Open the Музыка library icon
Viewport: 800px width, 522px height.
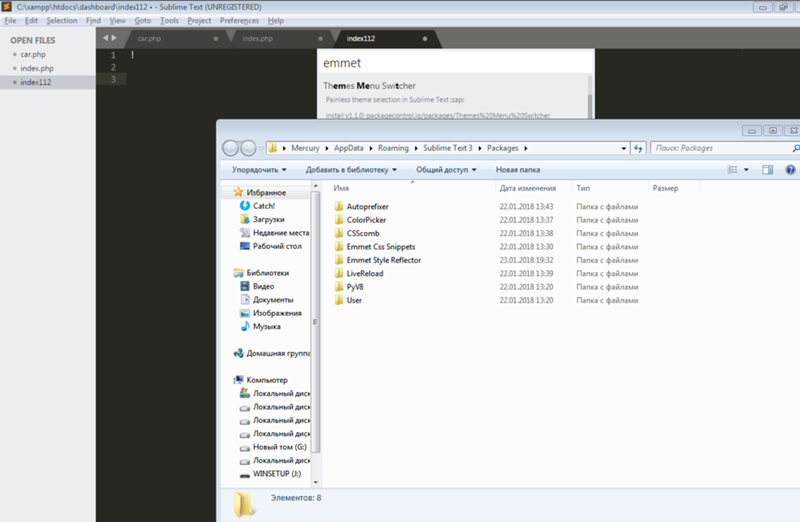244,327
